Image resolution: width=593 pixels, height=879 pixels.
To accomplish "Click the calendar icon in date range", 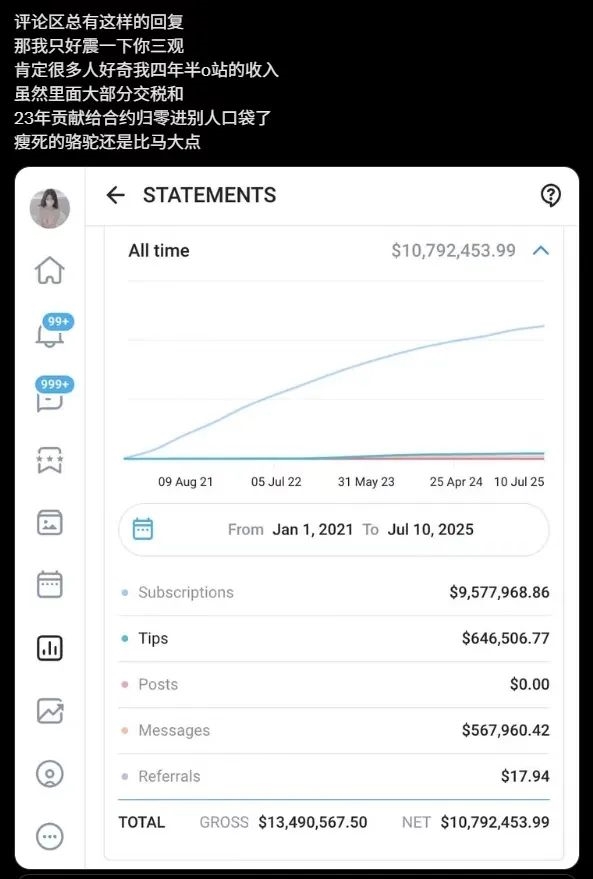I will click(142, 529).
